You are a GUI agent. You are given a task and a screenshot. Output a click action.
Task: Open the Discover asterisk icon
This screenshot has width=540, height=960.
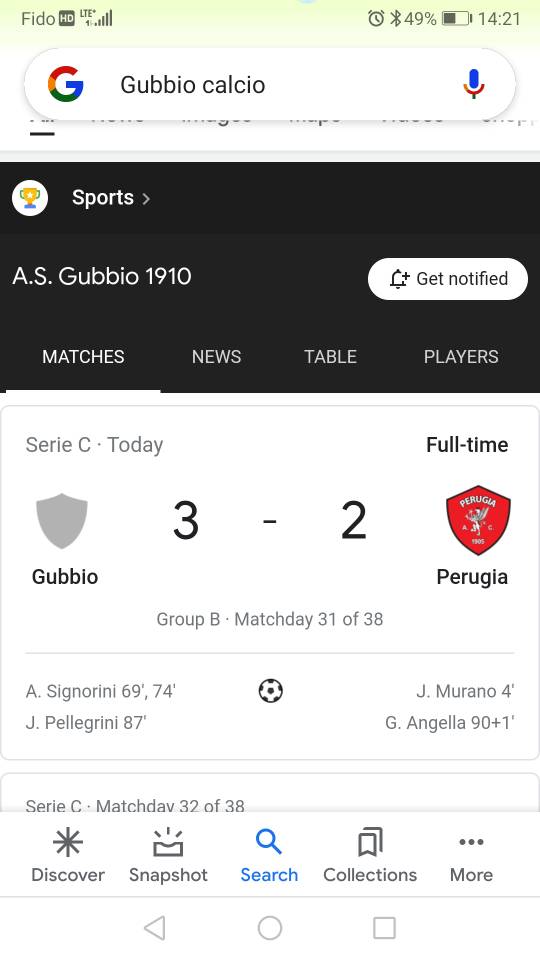[x=67, y=842]
